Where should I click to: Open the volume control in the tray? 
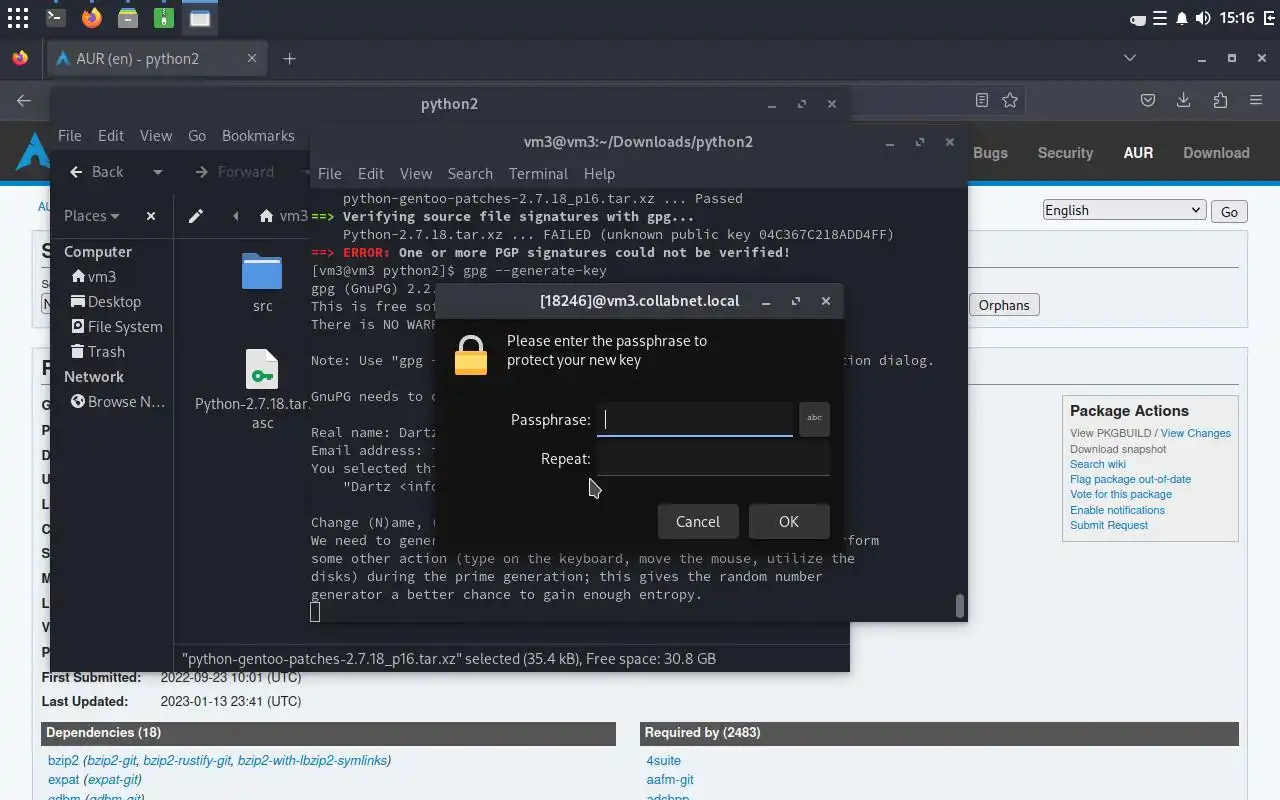pyautogui.click(x=1202, y=18)
